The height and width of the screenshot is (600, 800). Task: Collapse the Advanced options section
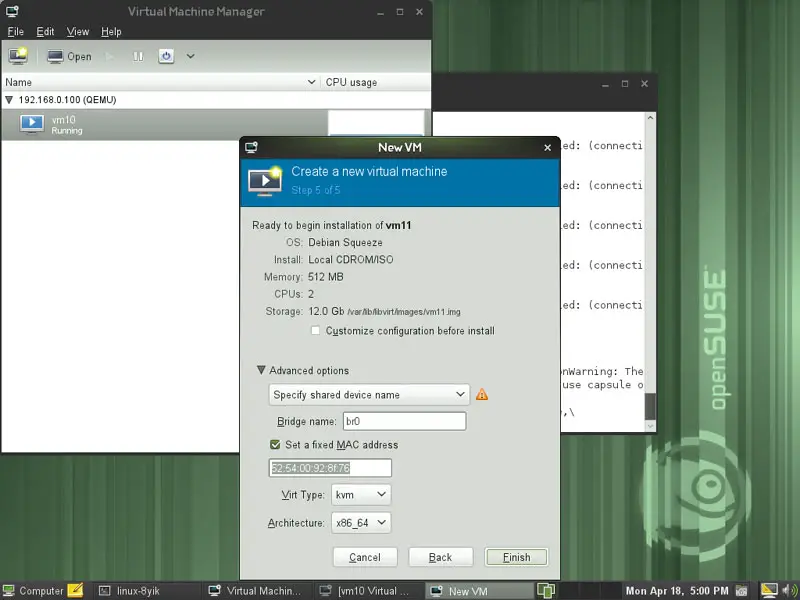(x=262, y=371)
